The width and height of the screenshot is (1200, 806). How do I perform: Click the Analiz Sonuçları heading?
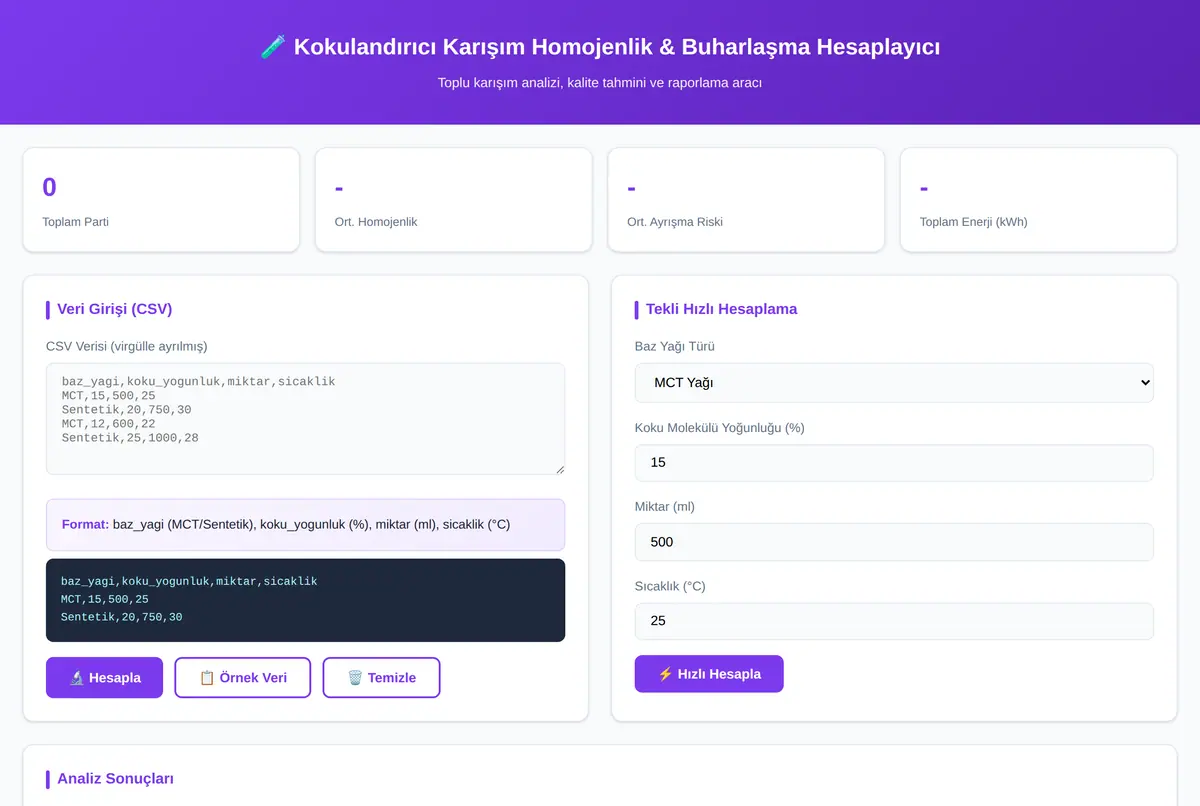[x=115, y=778]
